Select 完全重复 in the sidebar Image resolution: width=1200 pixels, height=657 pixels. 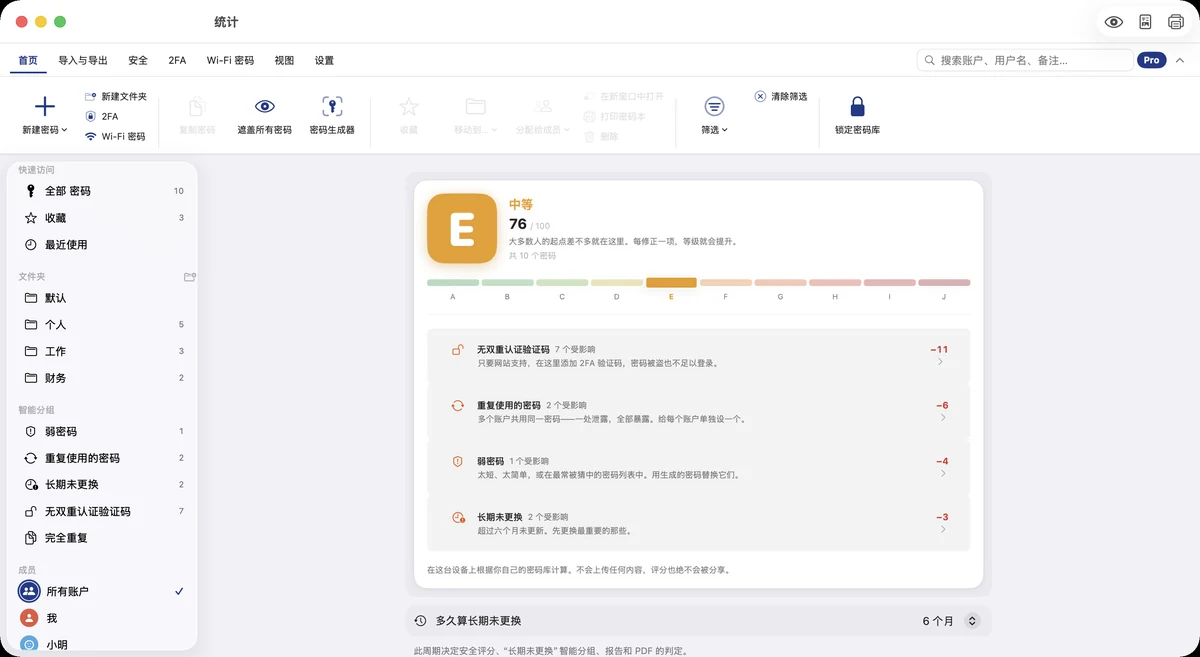(102, 538)
